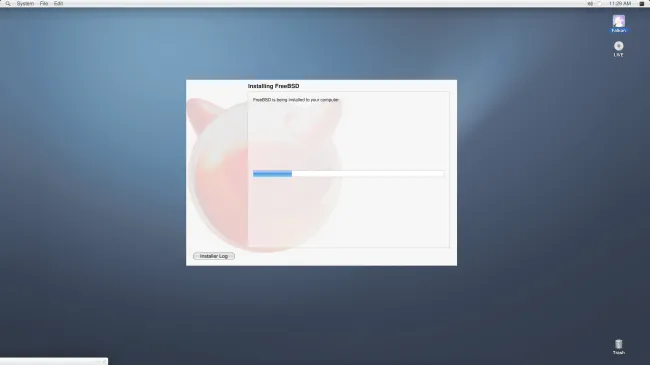
Task: Click the 11:29 AM clock
Action: [620, 3]
